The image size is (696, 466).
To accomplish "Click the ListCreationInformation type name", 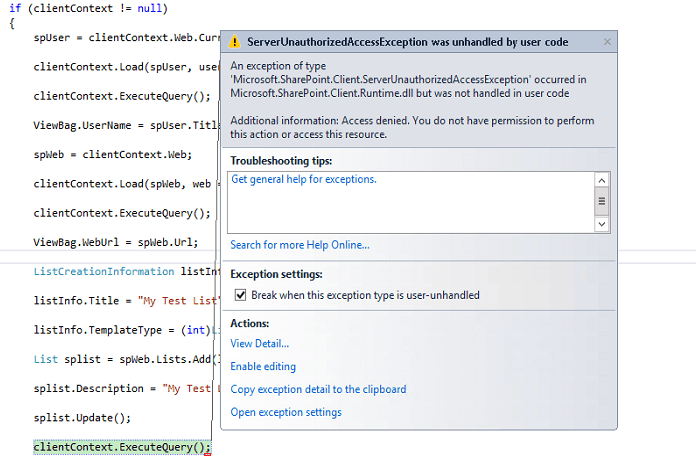I will (104, 272).
